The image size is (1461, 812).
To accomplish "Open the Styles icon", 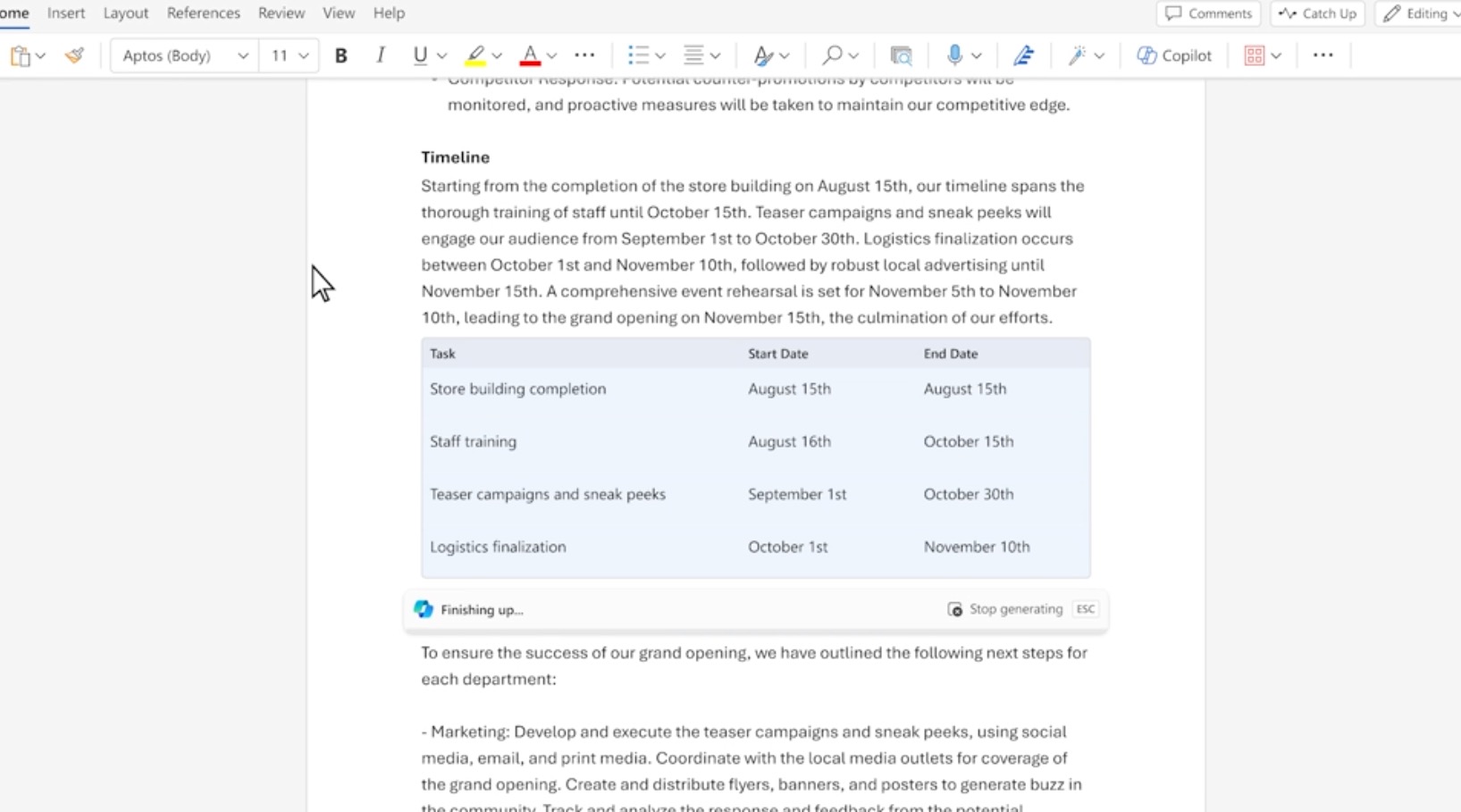I will 762,55.
